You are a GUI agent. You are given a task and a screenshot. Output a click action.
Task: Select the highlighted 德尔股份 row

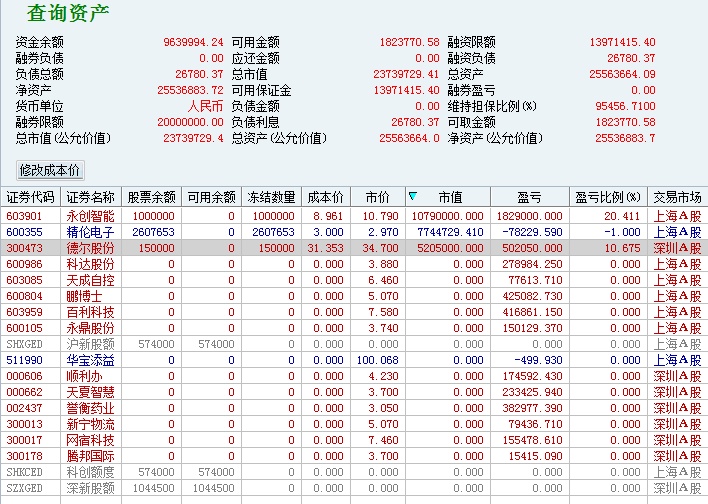pos(354,248)
